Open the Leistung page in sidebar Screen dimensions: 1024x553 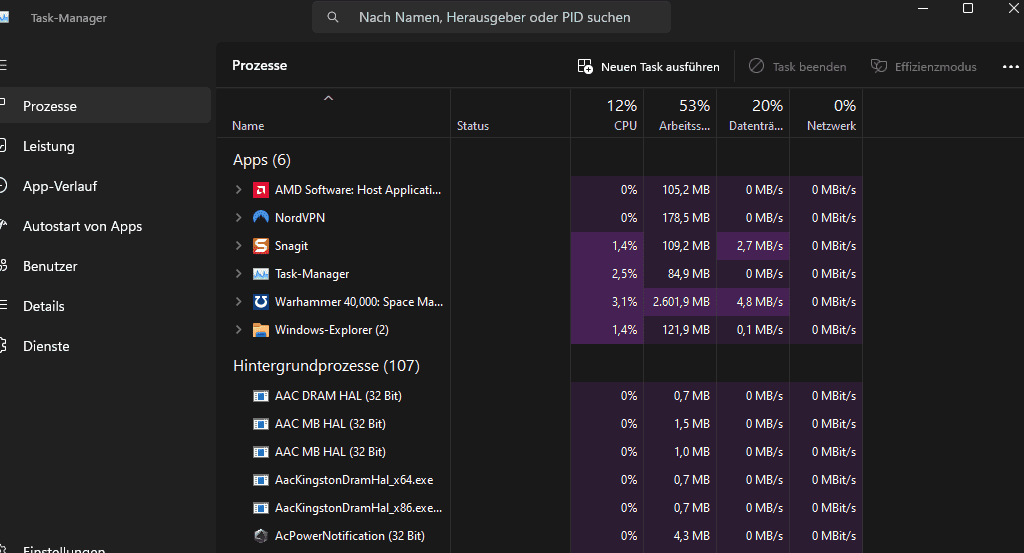[49, 146]
